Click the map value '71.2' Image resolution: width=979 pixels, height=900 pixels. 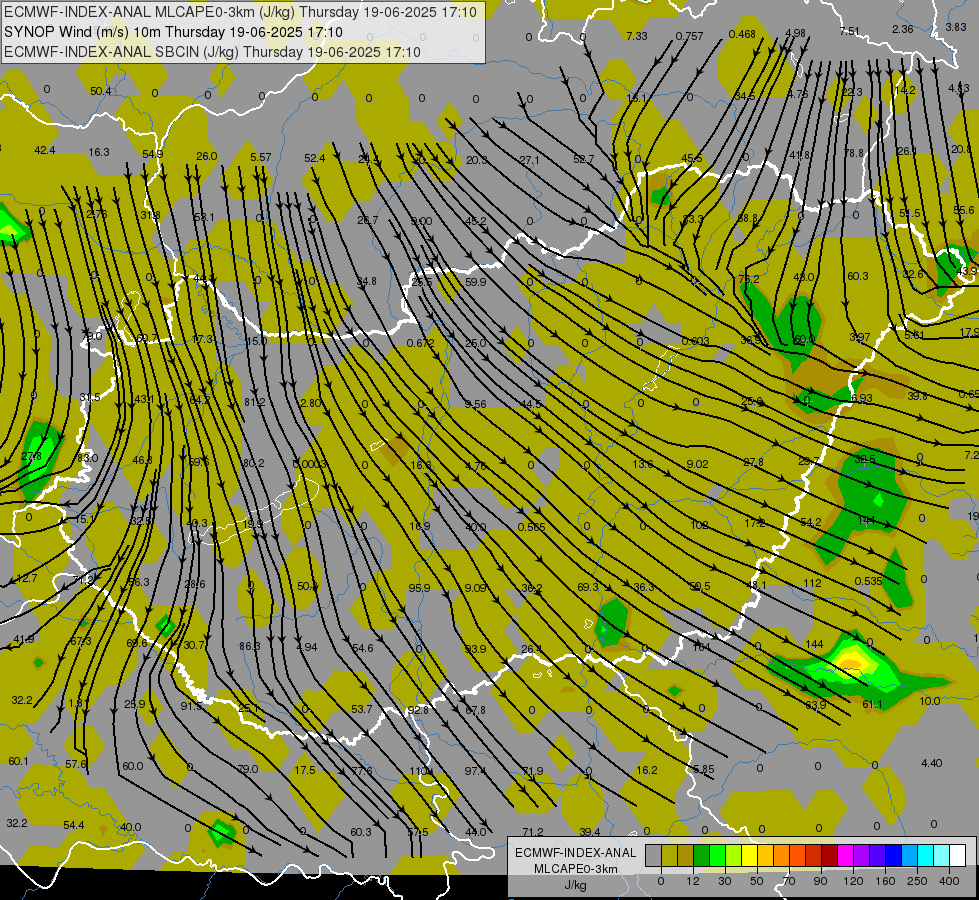pyautogui.click(x=533, y=832)
